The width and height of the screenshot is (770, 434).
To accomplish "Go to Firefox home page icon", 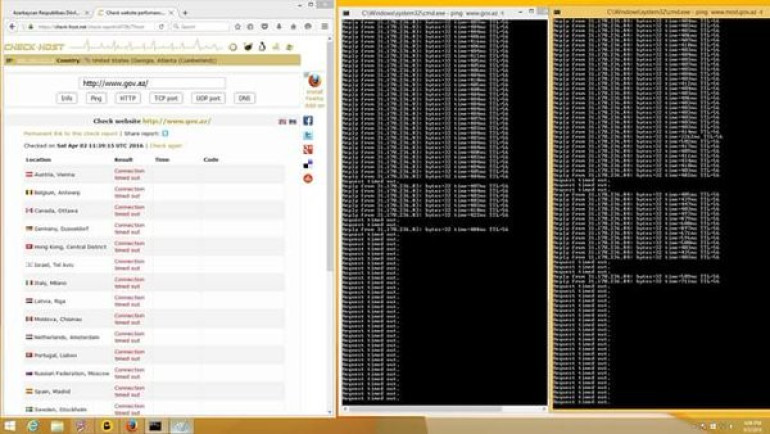I will click(294, 27).
